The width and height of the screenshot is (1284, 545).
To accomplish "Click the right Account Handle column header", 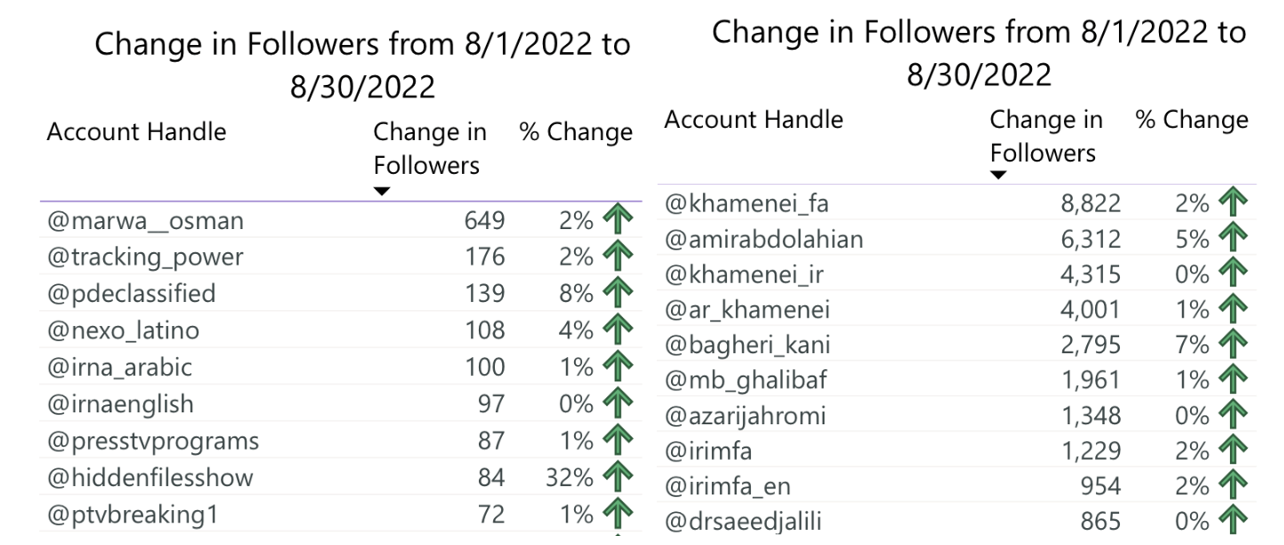I will click(x=754, y=120).
